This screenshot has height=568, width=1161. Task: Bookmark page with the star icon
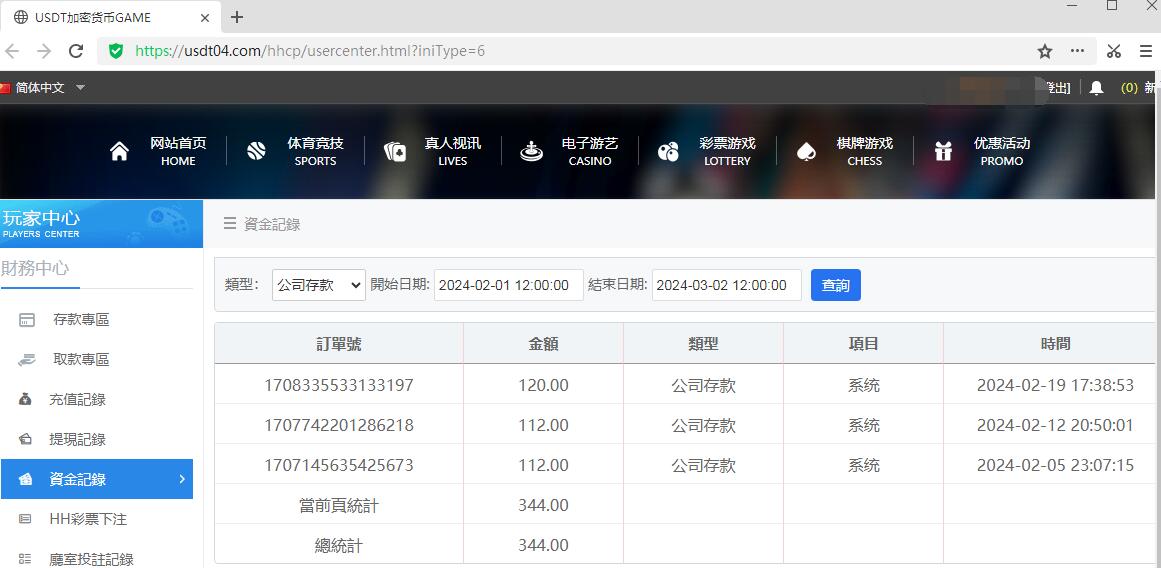(x=1045, y=51)
